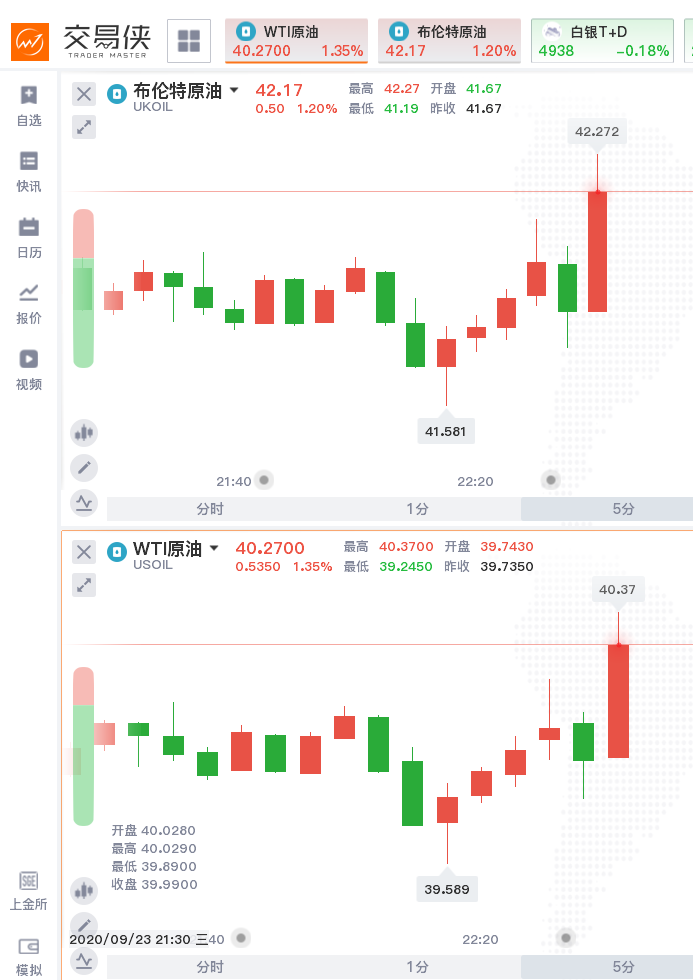
Task: Select drawing pencil tool in Brent chart
Action: [x=84, y=467]
